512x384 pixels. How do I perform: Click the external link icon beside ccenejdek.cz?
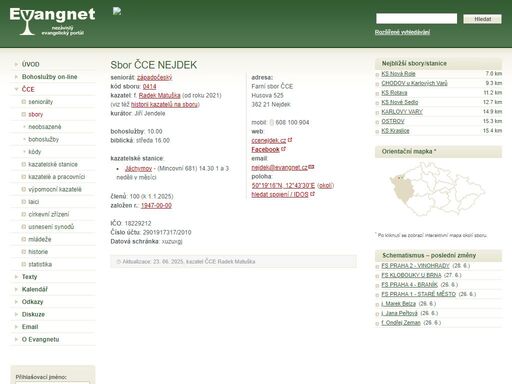click(290, 140)
